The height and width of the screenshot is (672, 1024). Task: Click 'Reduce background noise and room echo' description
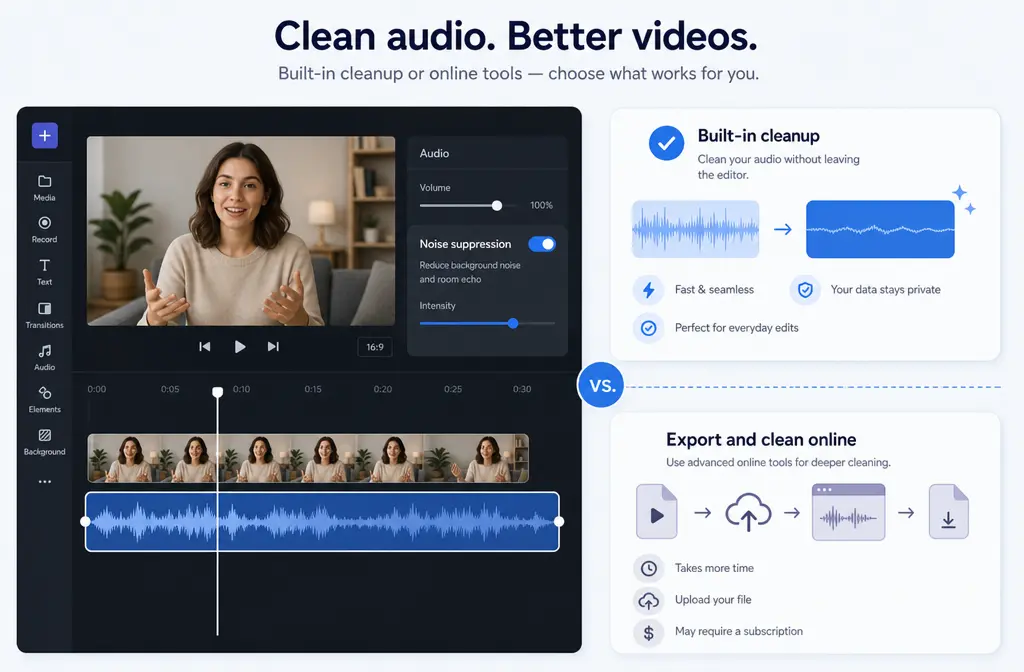point(470,272)
